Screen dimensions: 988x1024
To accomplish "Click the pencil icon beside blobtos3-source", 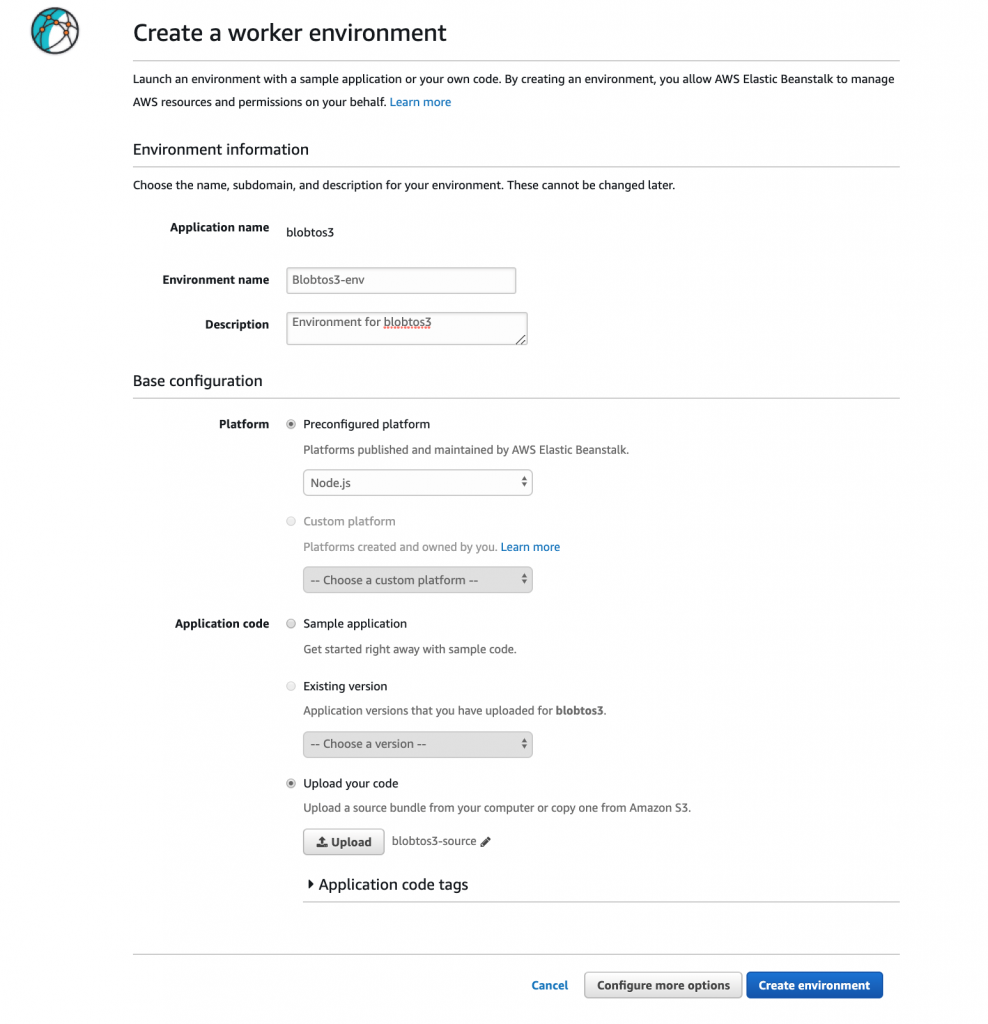I will pos(486,841).
